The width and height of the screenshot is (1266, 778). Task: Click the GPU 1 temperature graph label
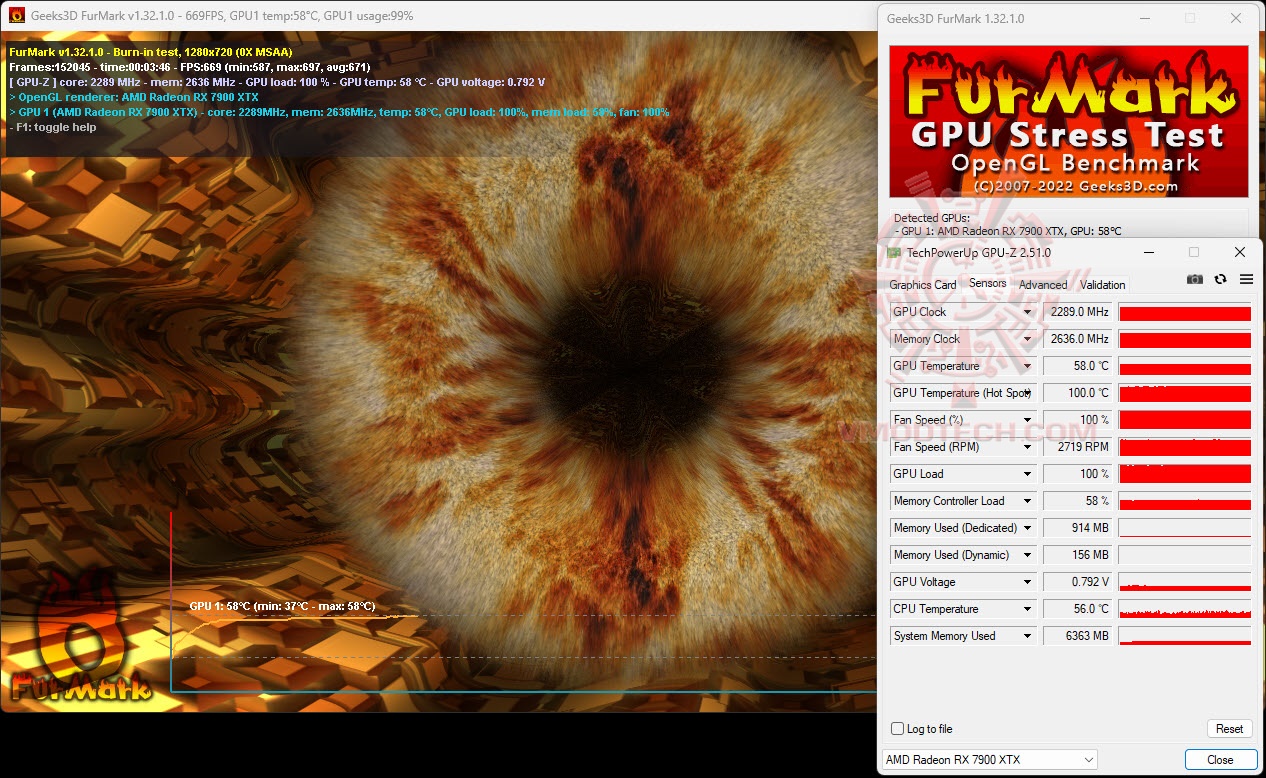click(x=283, y=606)
